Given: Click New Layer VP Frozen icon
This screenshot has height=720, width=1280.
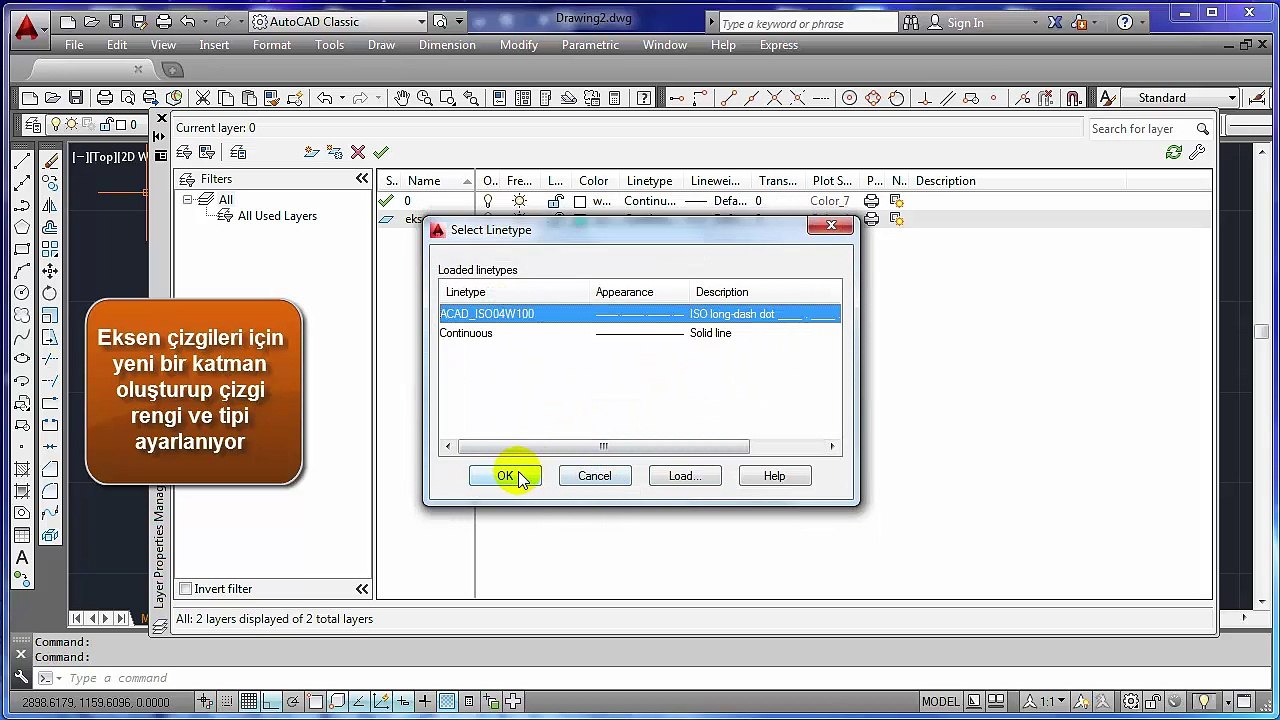Looking at the screenshot, I should click(335, 152).
